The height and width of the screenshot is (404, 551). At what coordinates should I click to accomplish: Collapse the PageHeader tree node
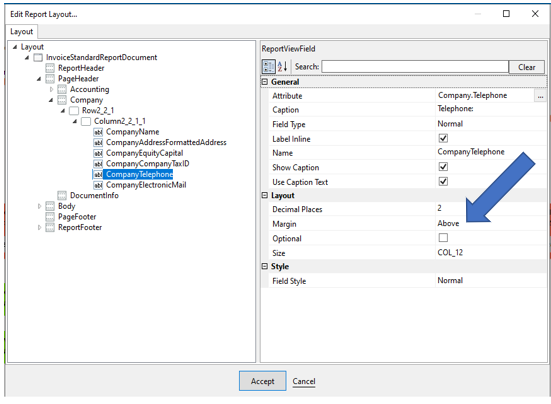tap(39, 79)
